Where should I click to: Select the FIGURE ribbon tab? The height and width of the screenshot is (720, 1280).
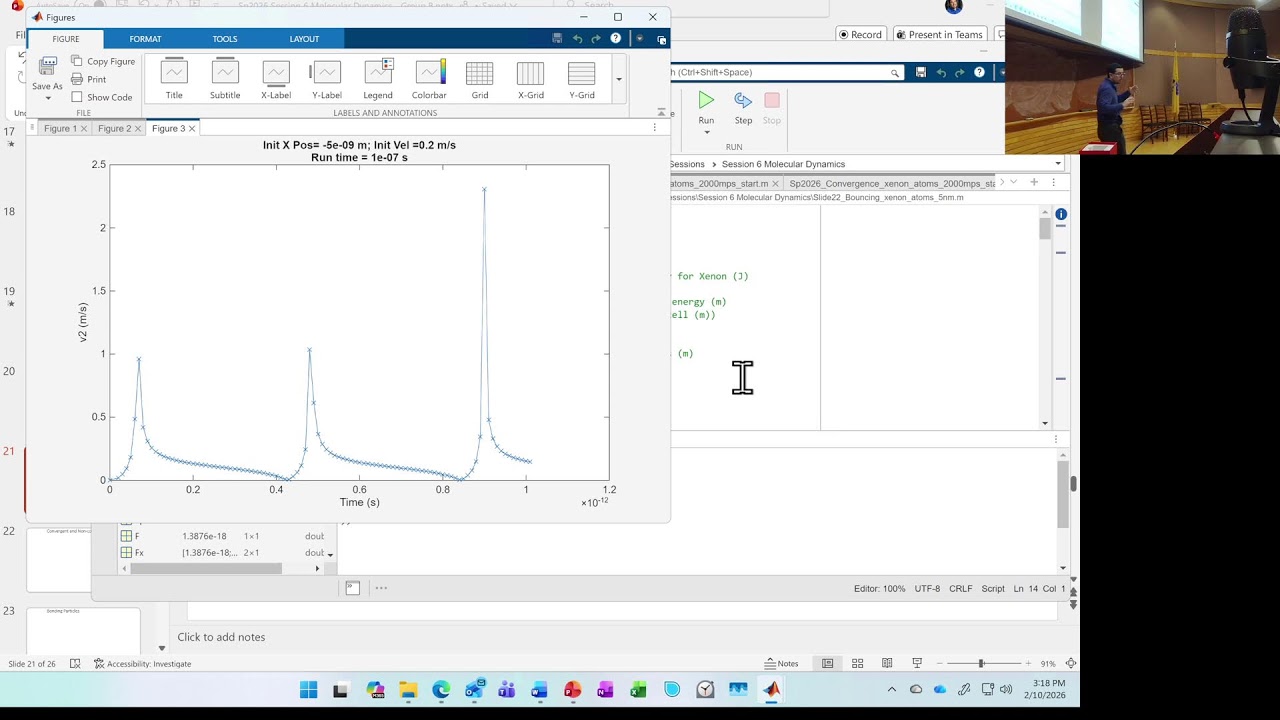pyautogui.click(x=66, y=39)
